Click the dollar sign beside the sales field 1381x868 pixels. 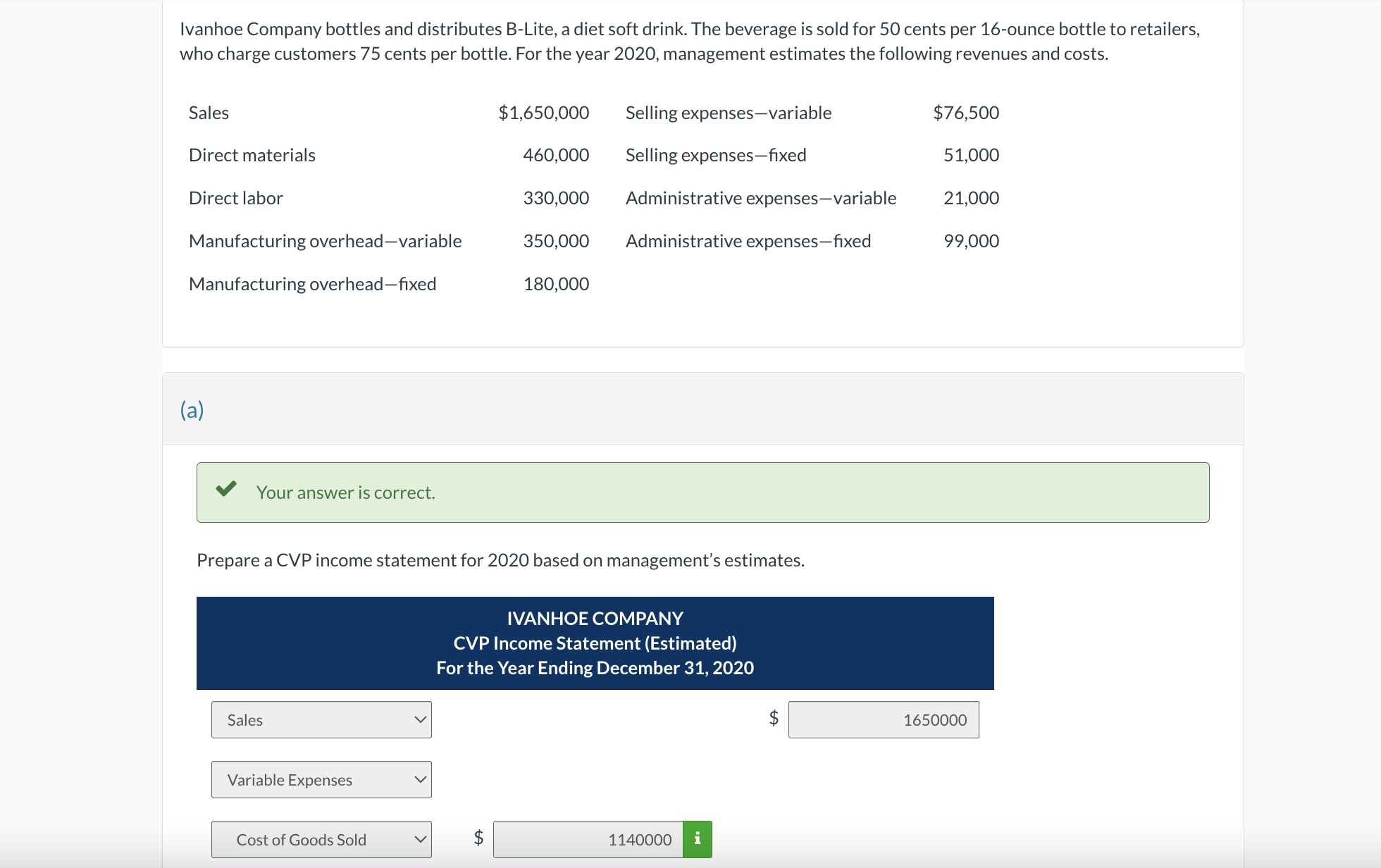(774, 718)
